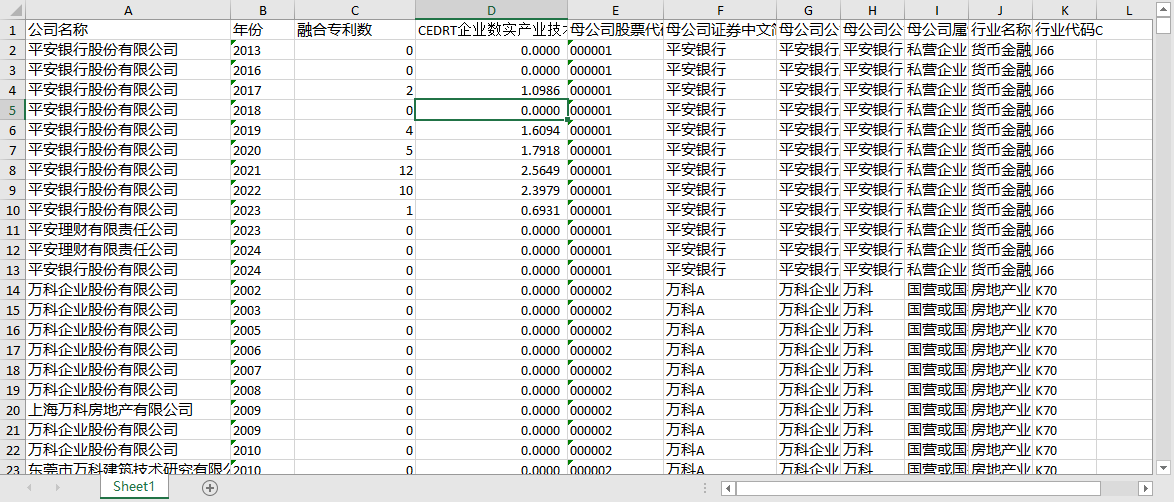The image size is (1174, 502).
Task: Select all cells via corner triangle
Action: pyautogui.click(x=13, y=10)
